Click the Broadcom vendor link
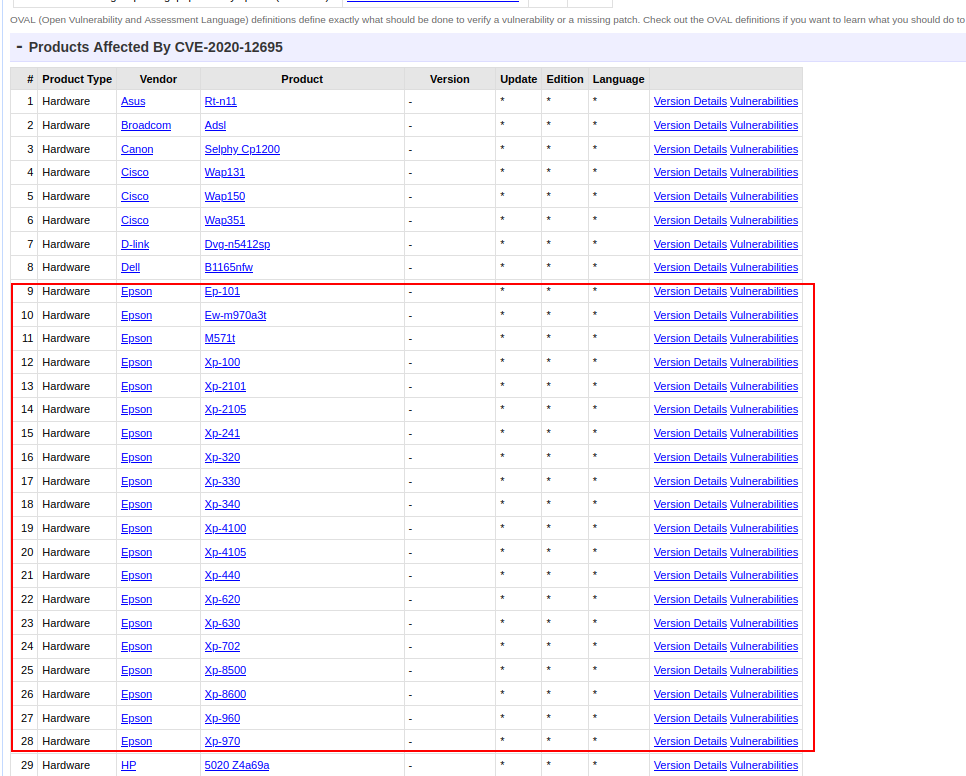 146,126
